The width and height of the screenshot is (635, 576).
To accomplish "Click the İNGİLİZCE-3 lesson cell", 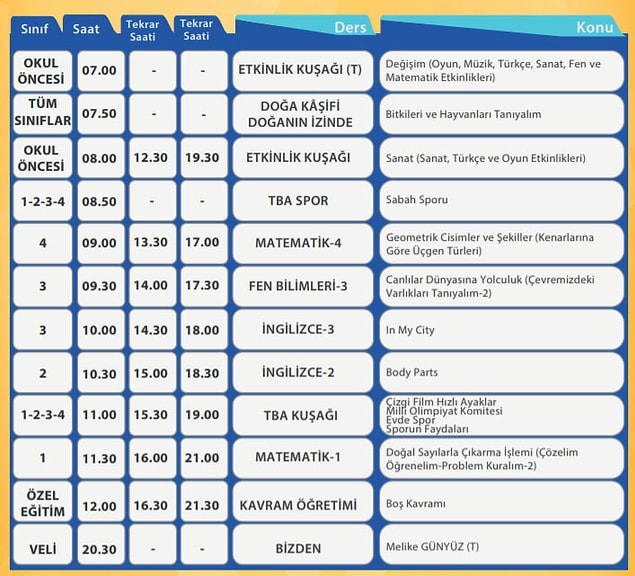I will (x=303, y=330).
